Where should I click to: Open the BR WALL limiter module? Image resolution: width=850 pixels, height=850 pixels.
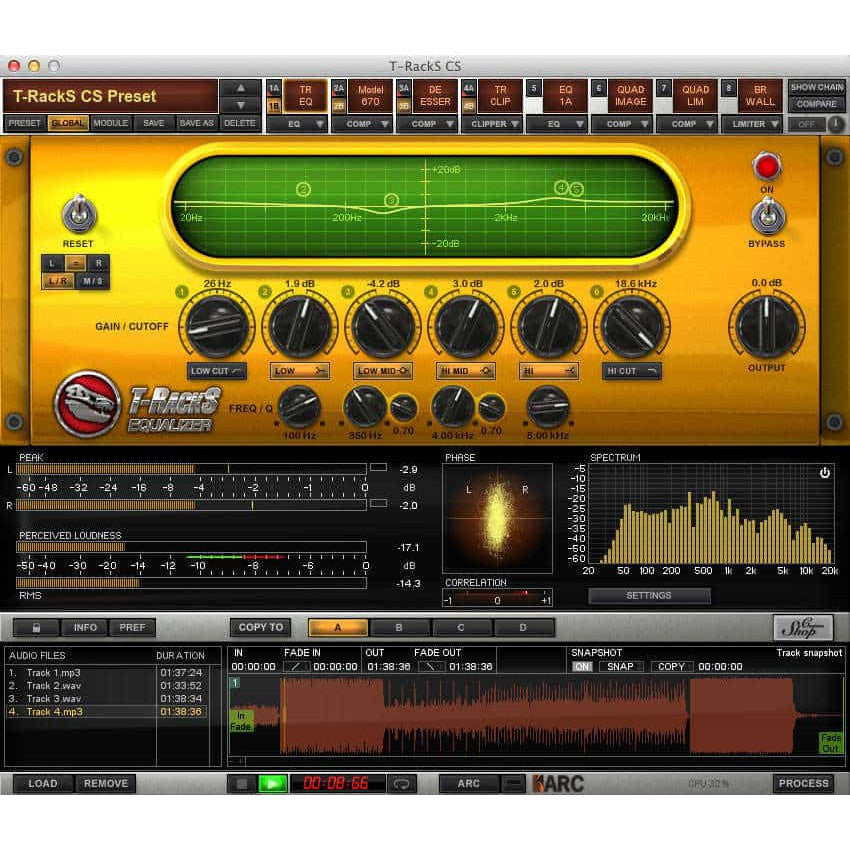(759, 95)
